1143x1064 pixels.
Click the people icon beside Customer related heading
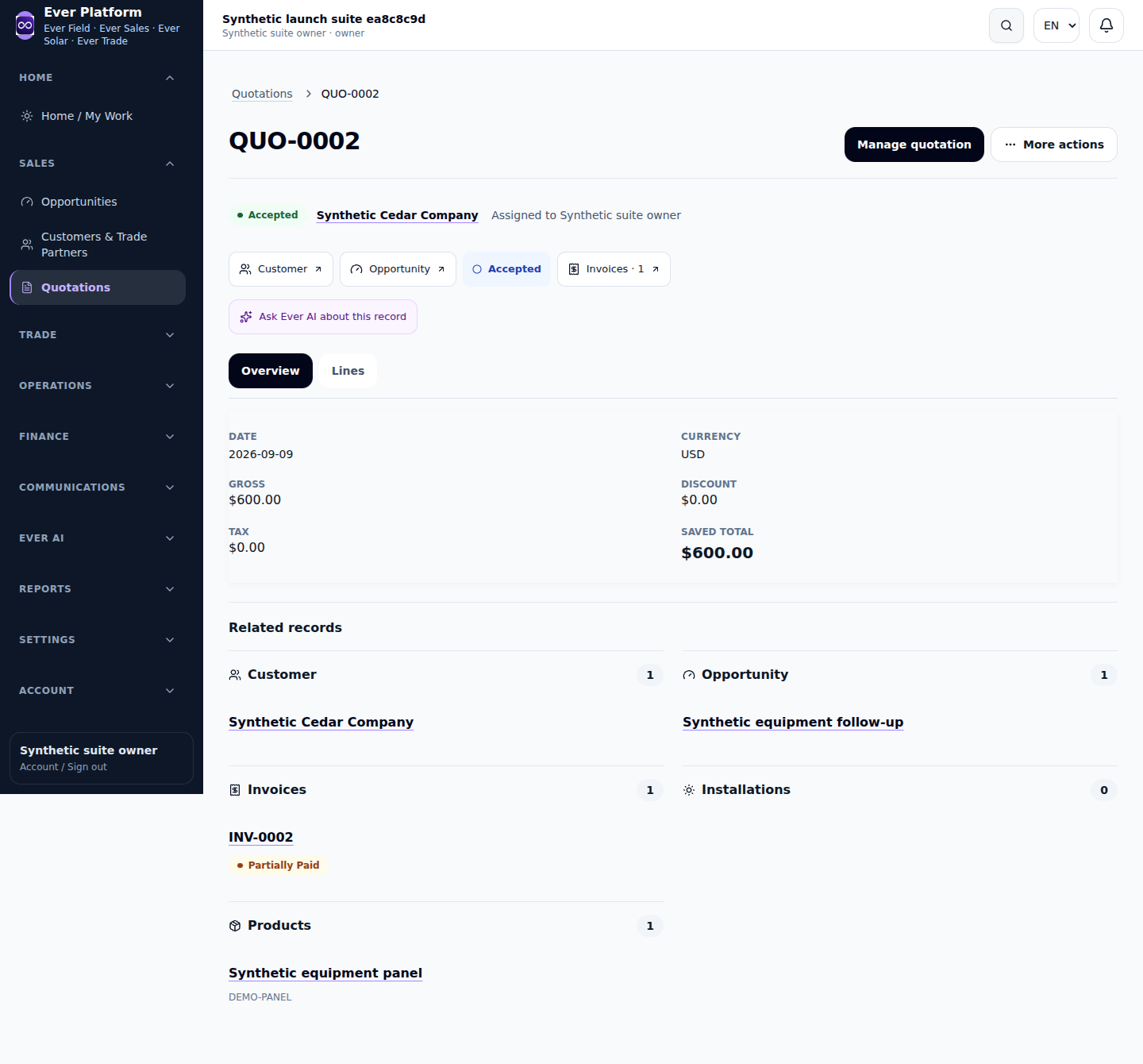click(235, 675)
